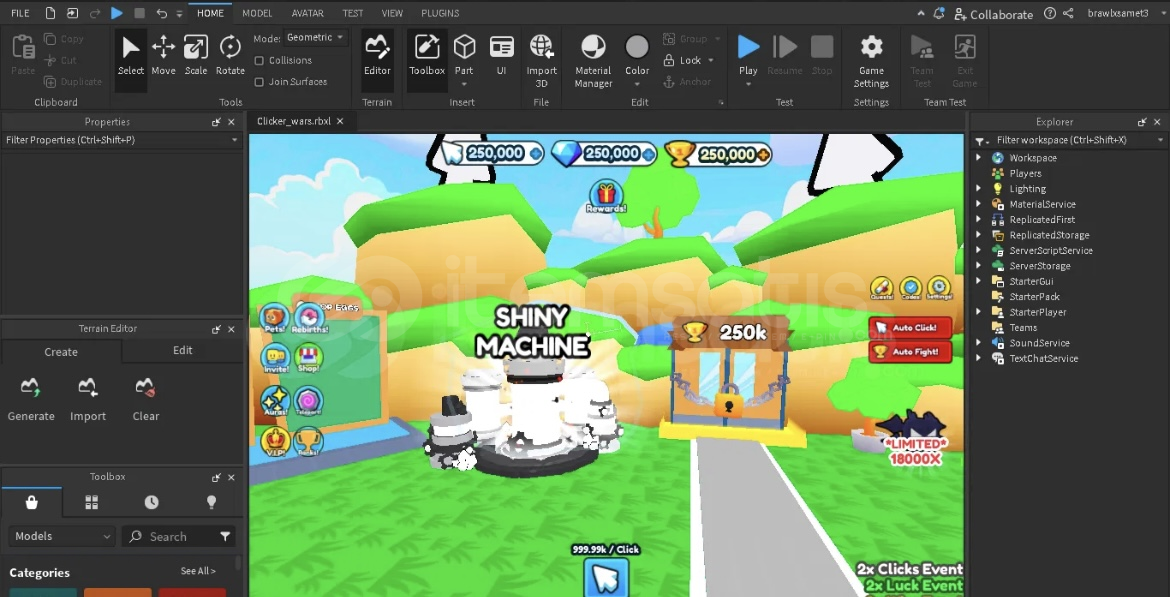Screen dimensions: 1170x597
Task: Click the Auto Fight! game button
Action: pos(910,351)
